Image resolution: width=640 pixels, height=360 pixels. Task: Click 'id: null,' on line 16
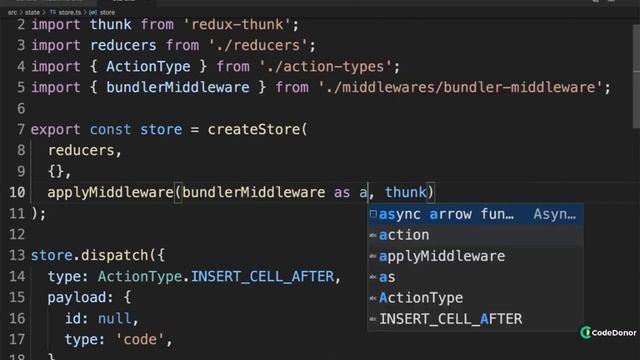102,318
